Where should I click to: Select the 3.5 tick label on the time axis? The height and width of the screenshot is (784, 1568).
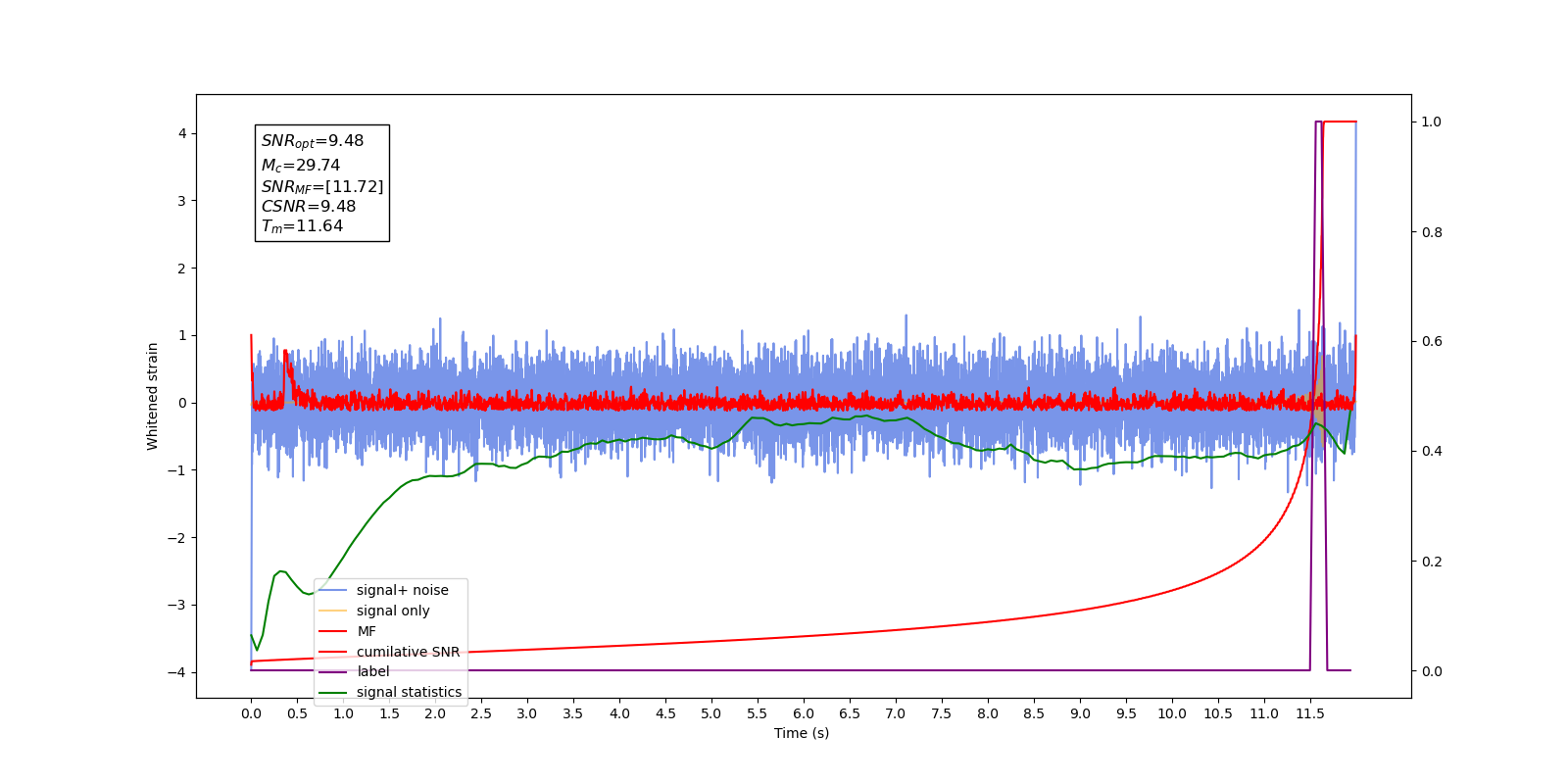pyautogui.click(x=573, y=713)
